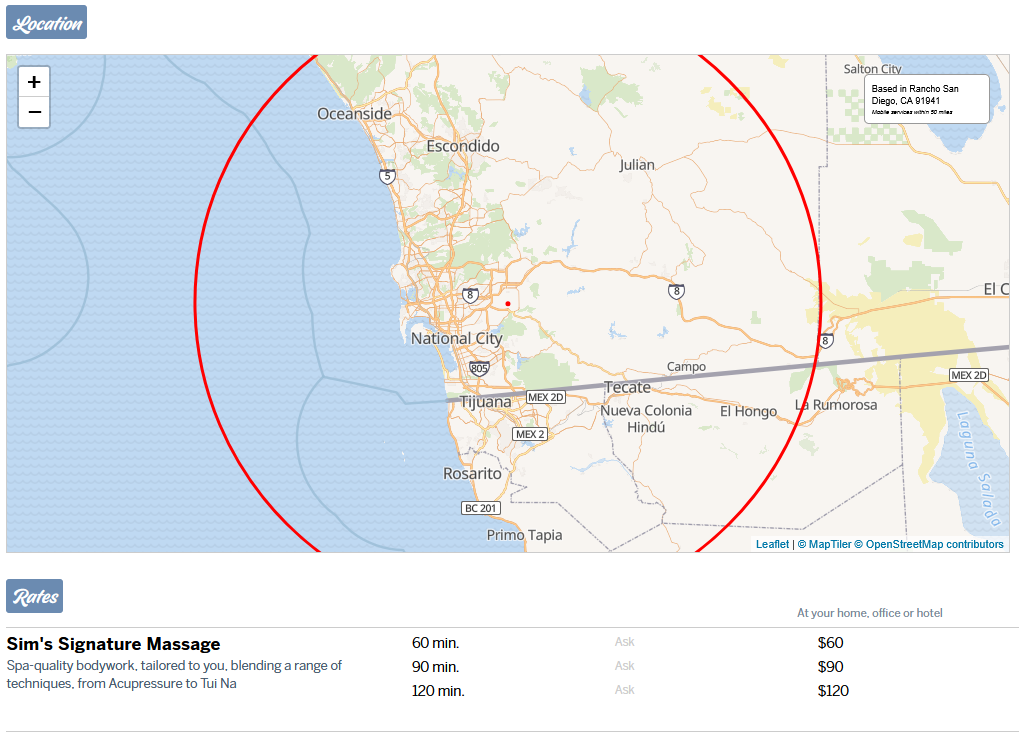Click Ask for the 90 min. session
The height and width of the screenshot is (732, 1019).
tap(624, 666)
